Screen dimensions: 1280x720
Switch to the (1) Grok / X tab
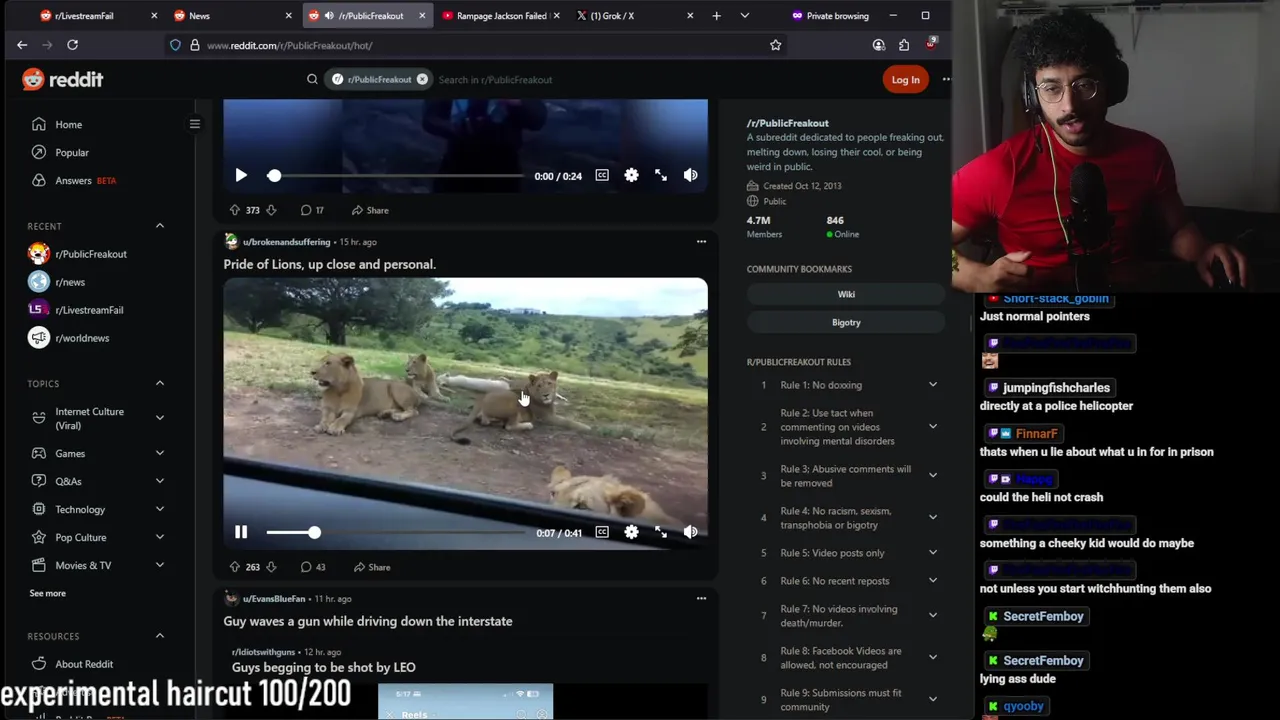click(633, 16)
